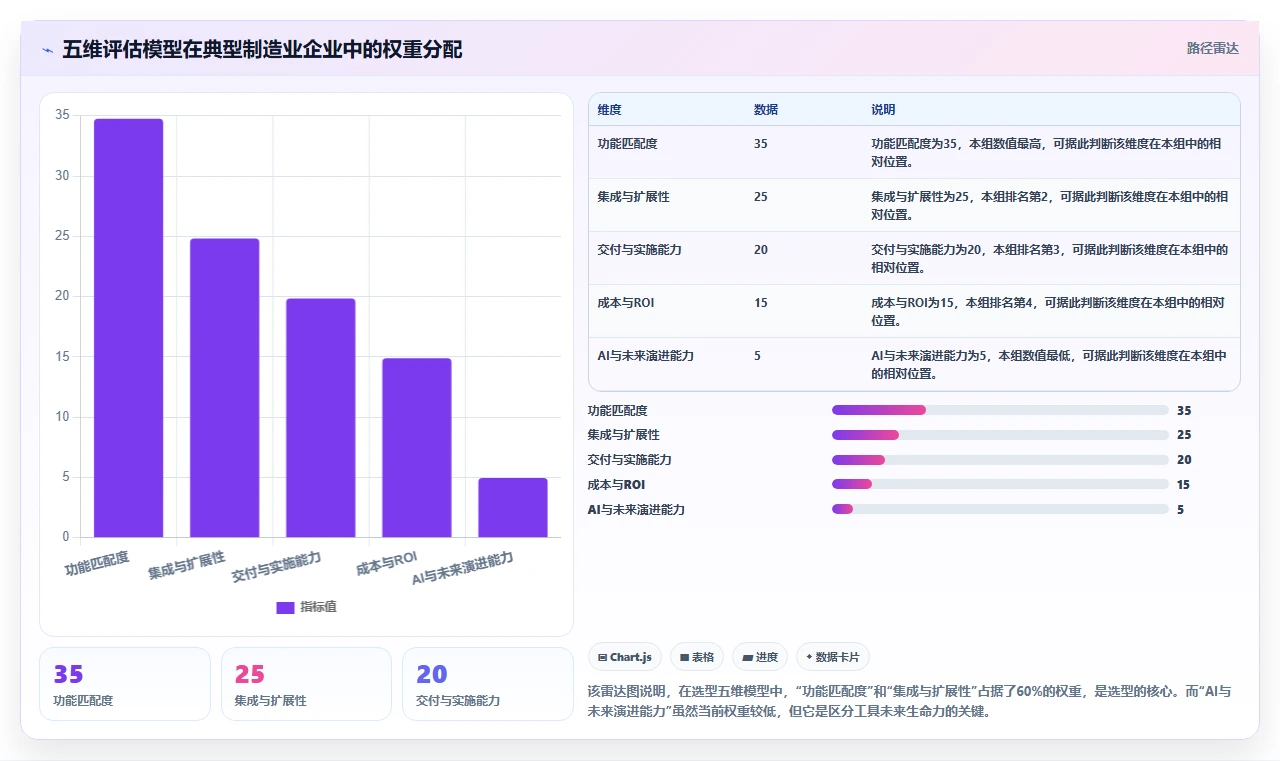Toggle the 指标值 legend color box
Viewport: 1280px width, 761px height.
(x=285, y=607)
